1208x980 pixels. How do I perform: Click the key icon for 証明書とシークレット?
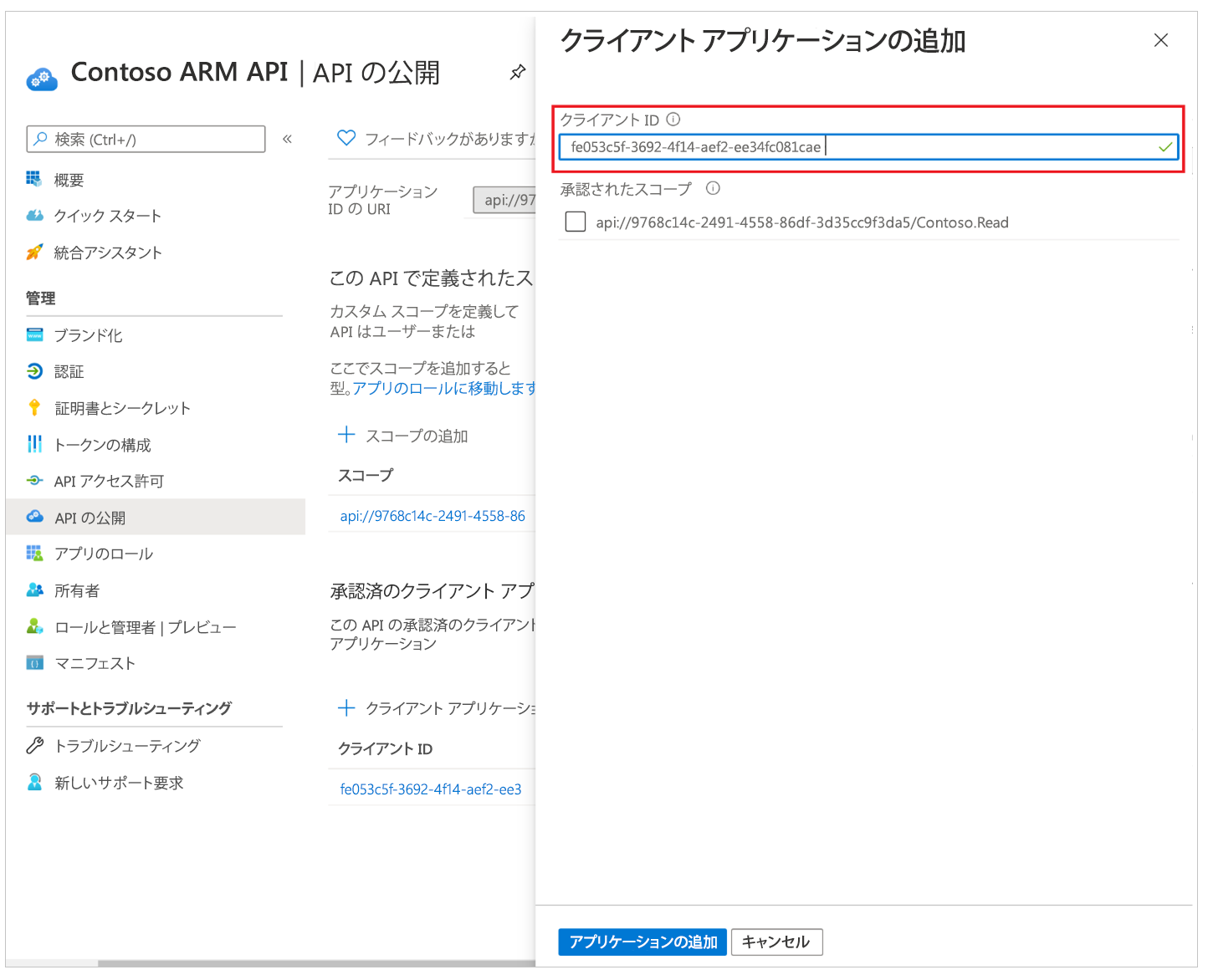pyautogui.click(x=34, y=407)
